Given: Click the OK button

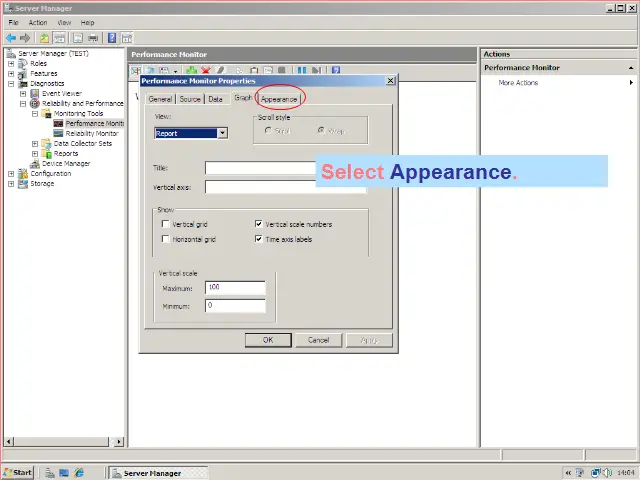Looking at the screenshot, I should [x=268, y=340].
